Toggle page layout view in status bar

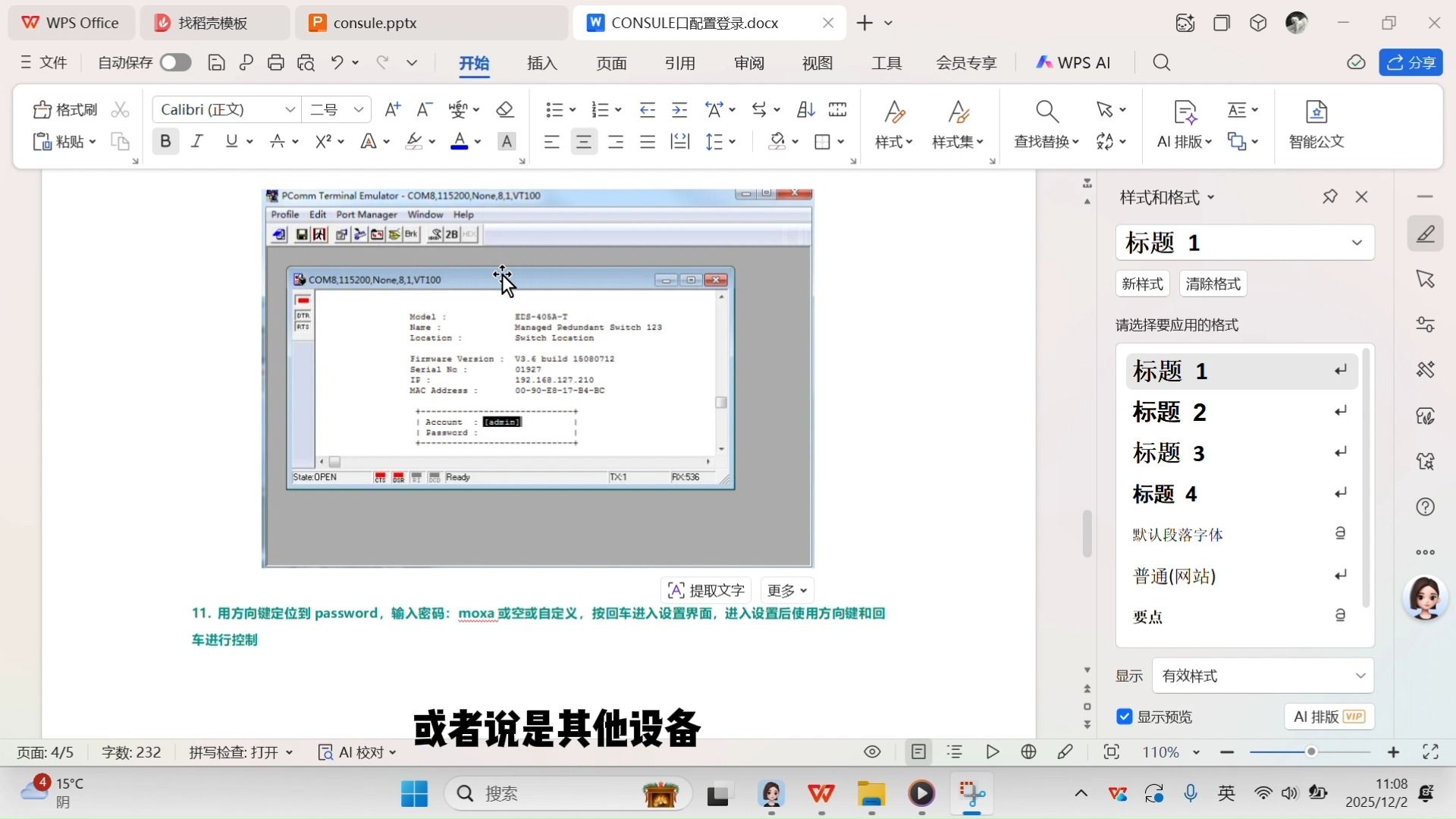pyautogui.click(x=918, y=752)
